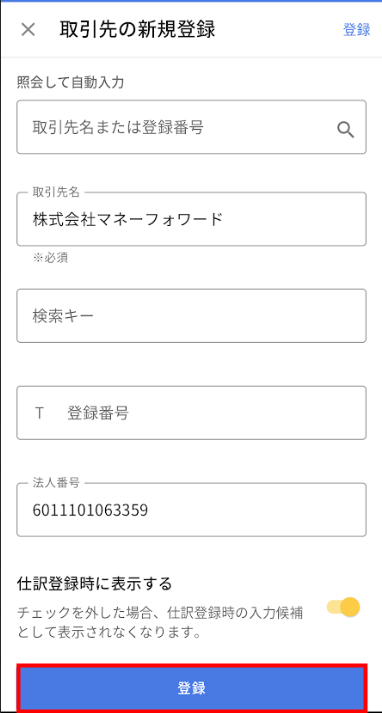
Task: Toggle the 仕訳登録時に表示する switch off
Action: pos(343,608)
